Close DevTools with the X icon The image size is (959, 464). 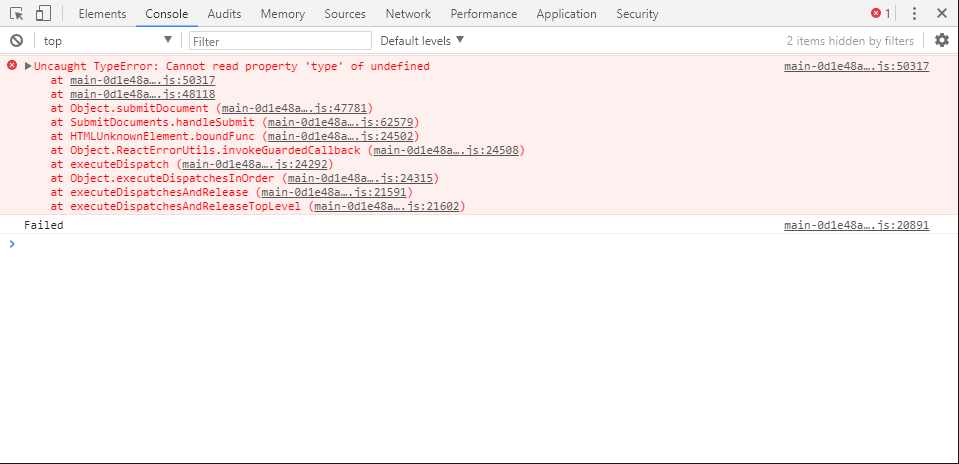[942, 13]
